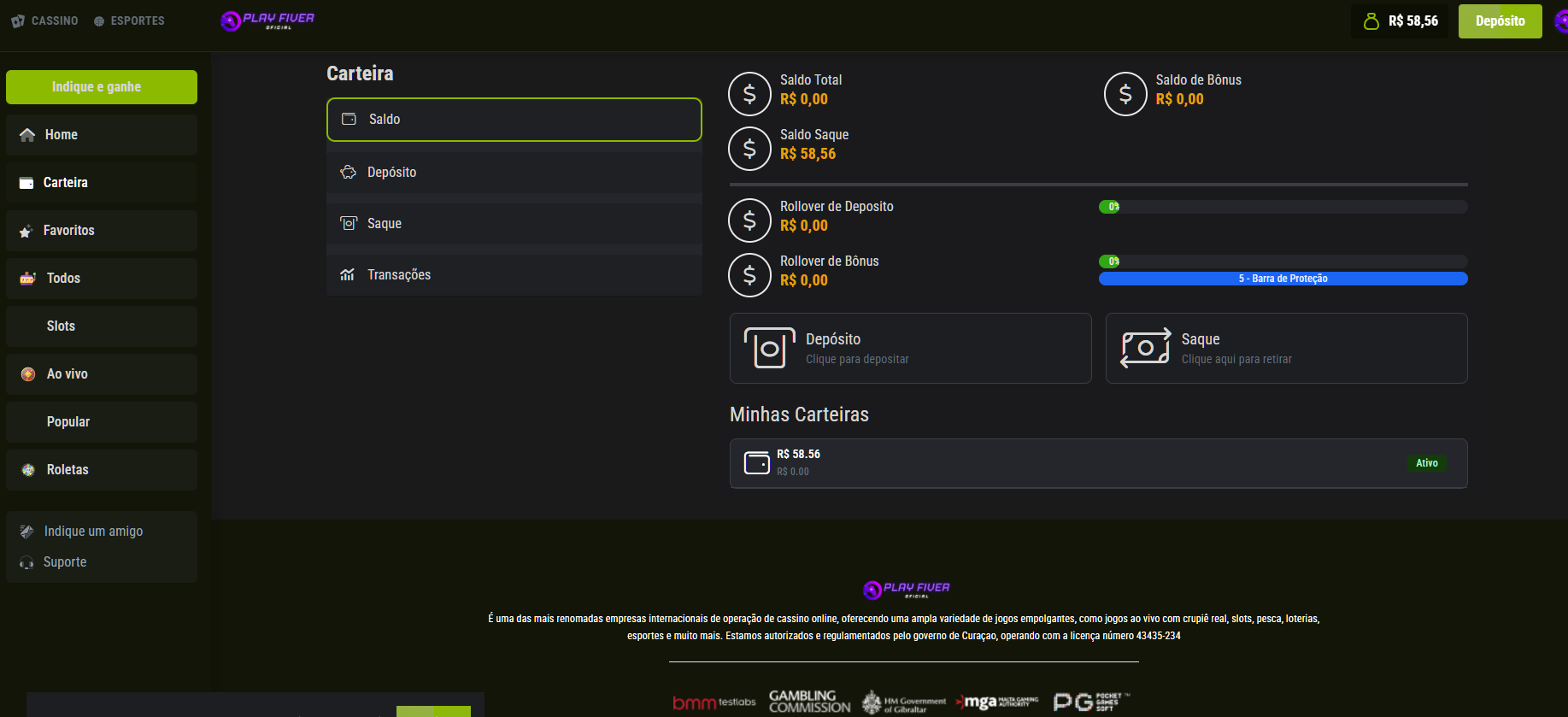Click the Favoritos star icon

26,231
